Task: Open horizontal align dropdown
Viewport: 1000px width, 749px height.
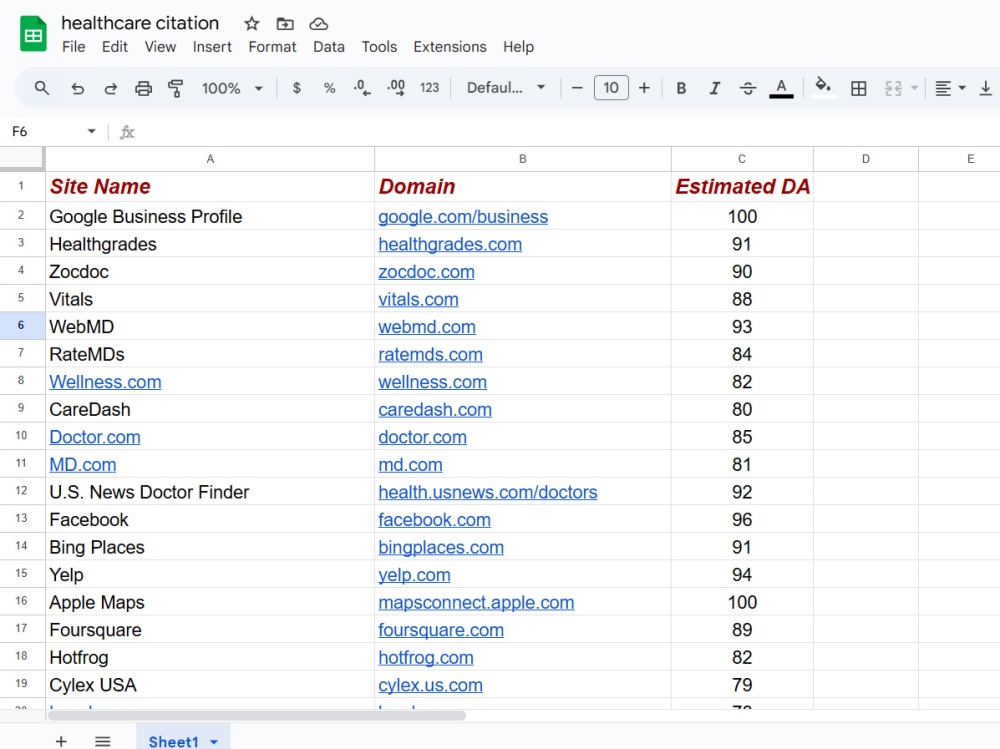Action: (950, 88)
